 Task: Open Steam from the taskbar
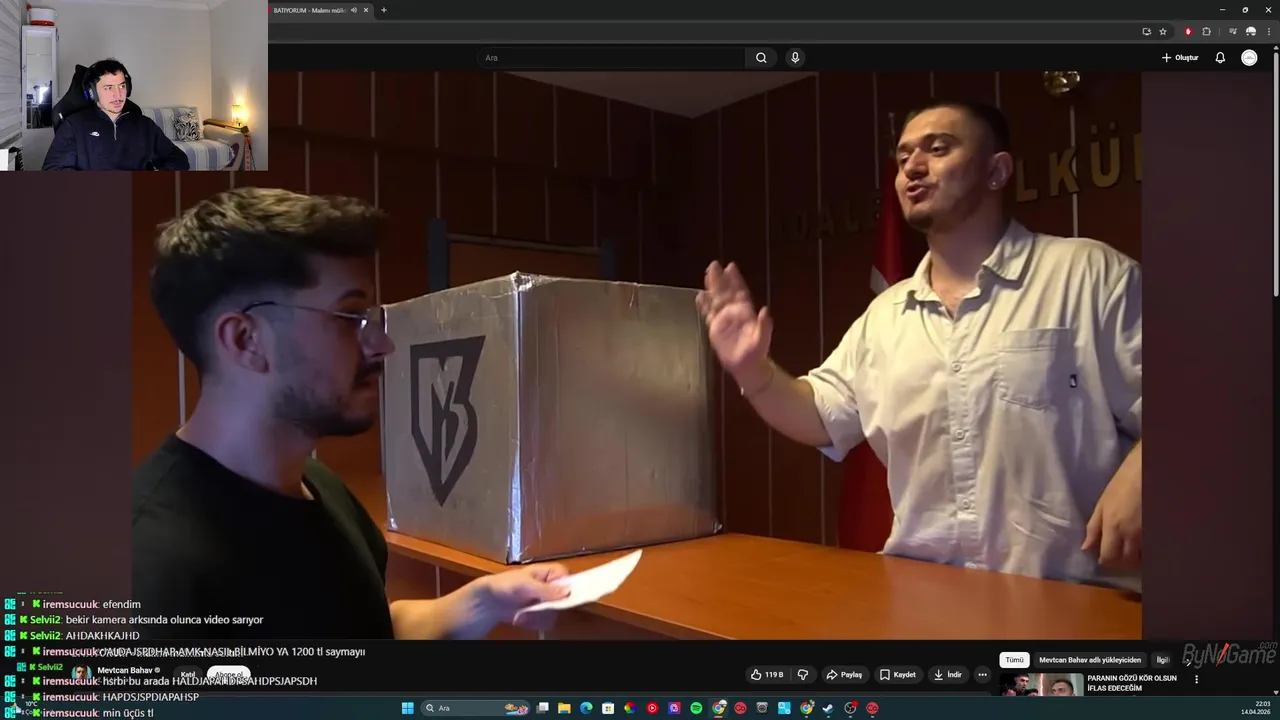828,708
